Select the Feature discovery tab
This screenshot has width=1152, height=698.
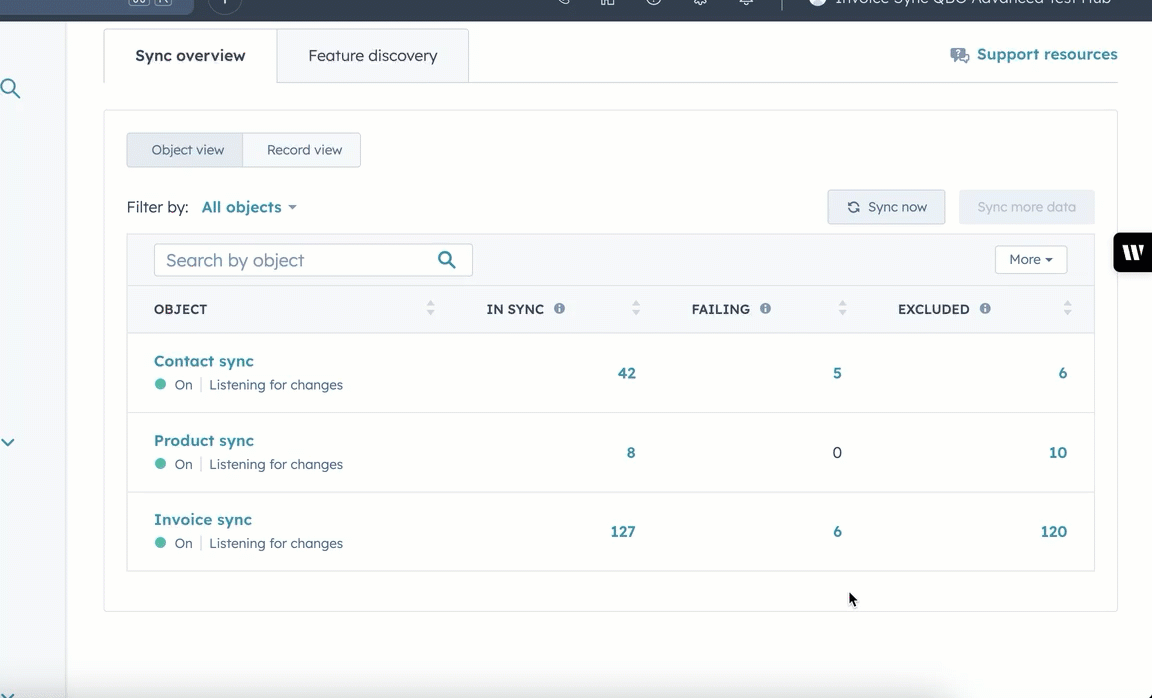372,56
